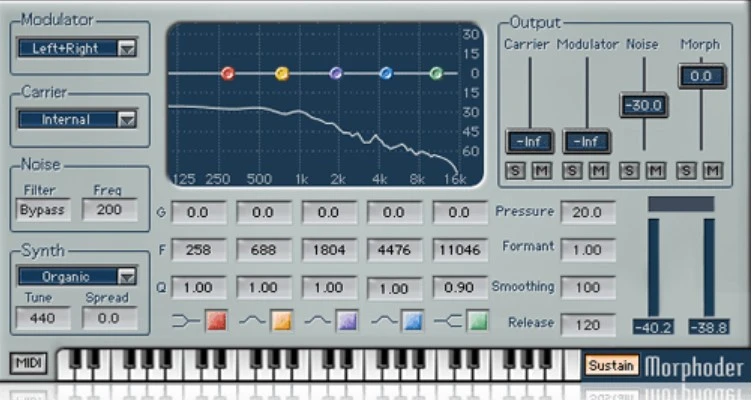Click the Pressure value field

click(x=587, y=212)
